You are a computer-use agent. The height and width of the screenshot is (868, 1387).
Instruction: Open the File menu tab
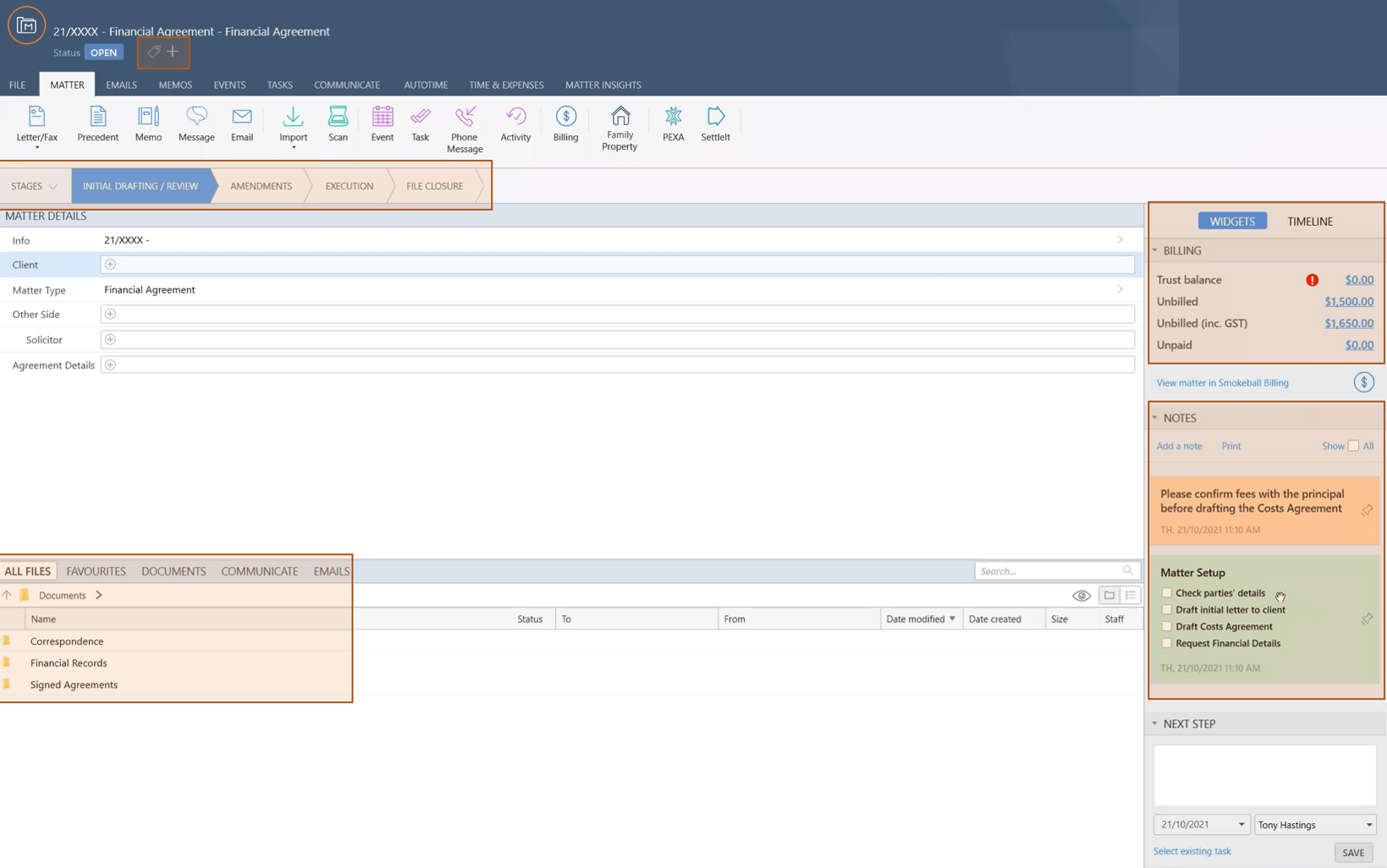(17, 85)
